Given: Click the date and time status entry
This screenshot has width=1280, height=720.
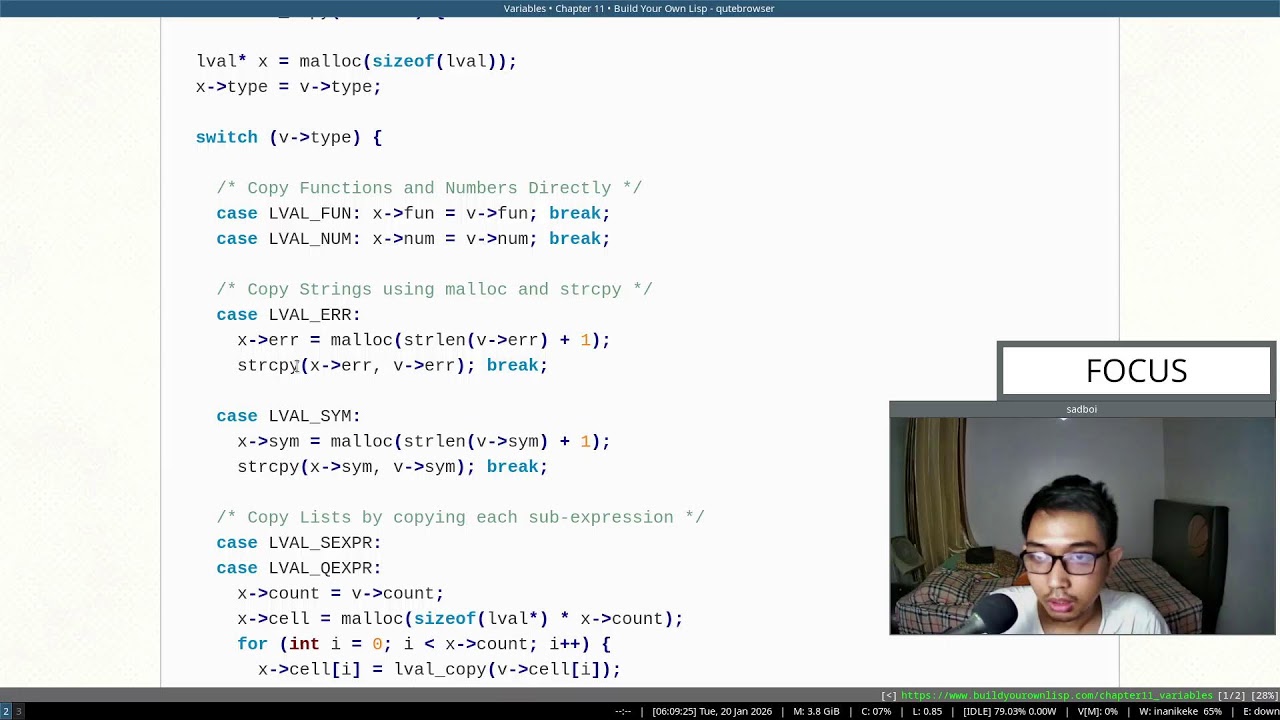Looking at the screenshot, I should click(712, 711).
